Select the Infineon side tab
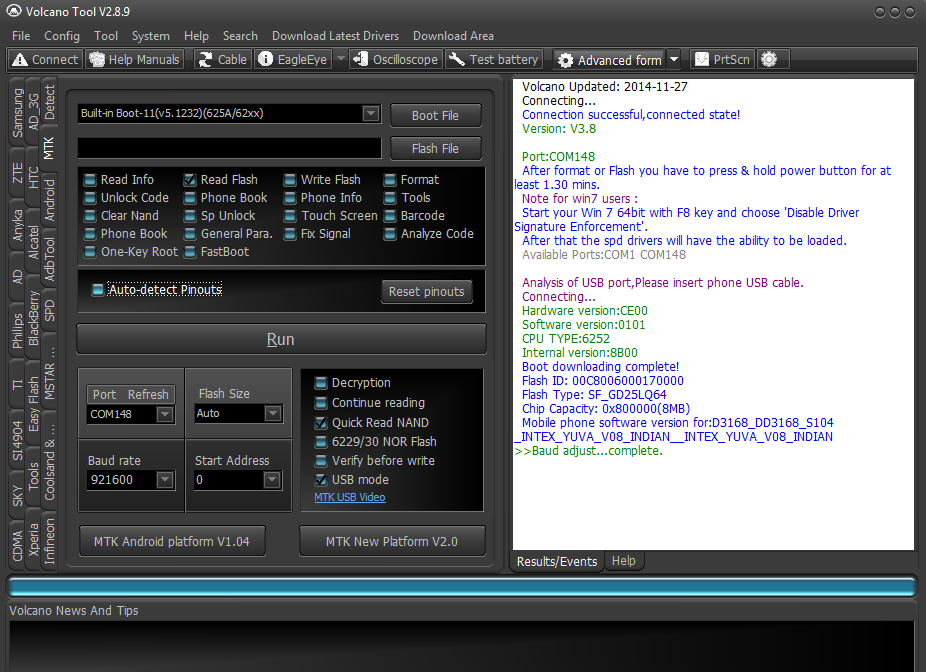Viewport: 926px width, 672px height. click(49, 541)
